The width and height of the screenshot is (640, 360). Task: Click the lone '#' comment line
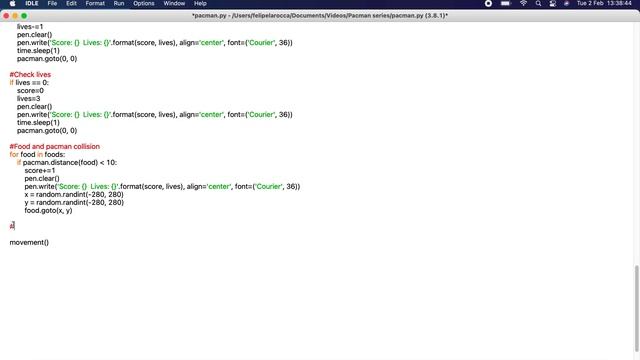click(12, 226)
